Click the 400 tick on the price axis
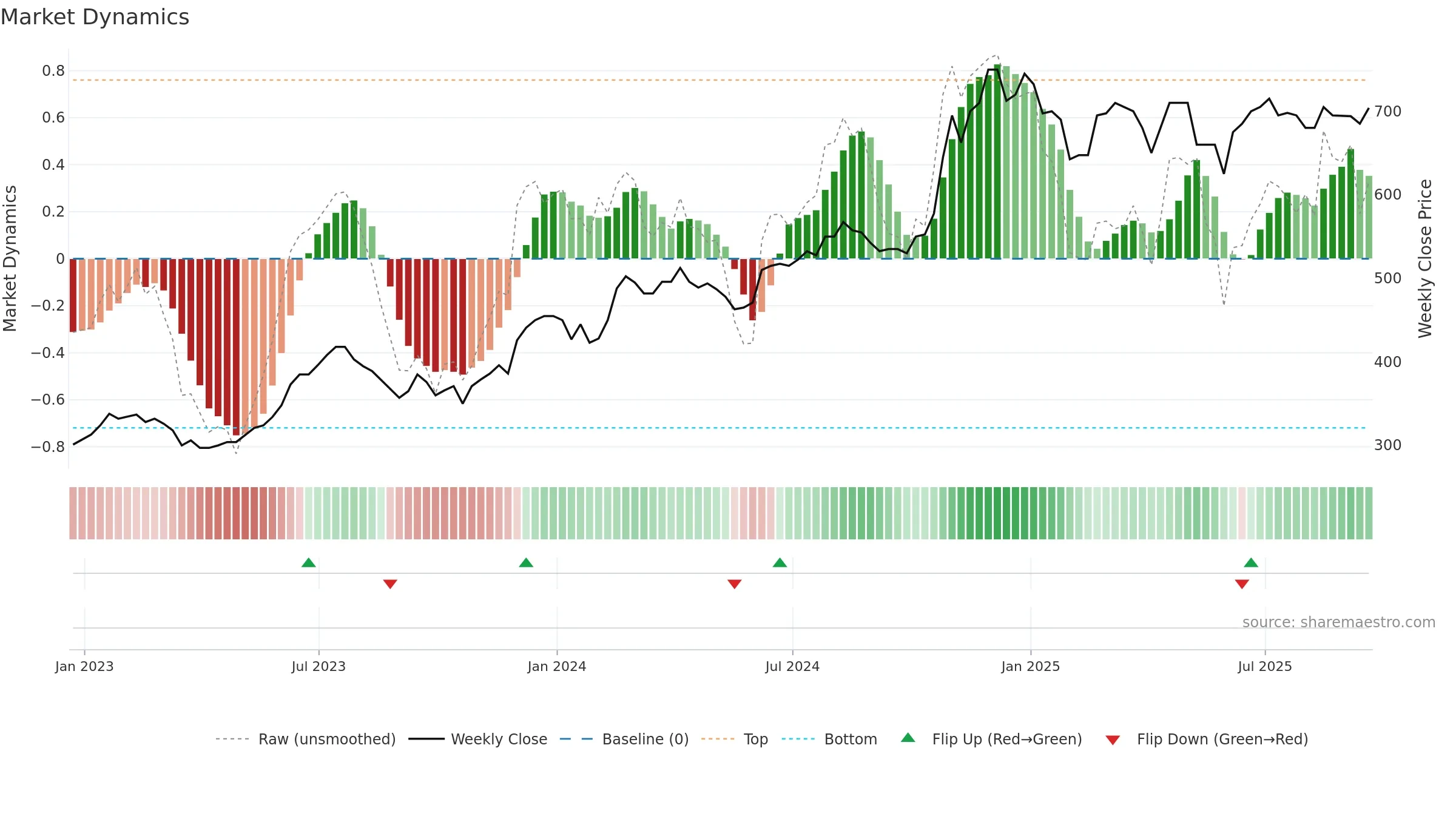The height and width of the screenshot is (819, 1456). 1388,362
